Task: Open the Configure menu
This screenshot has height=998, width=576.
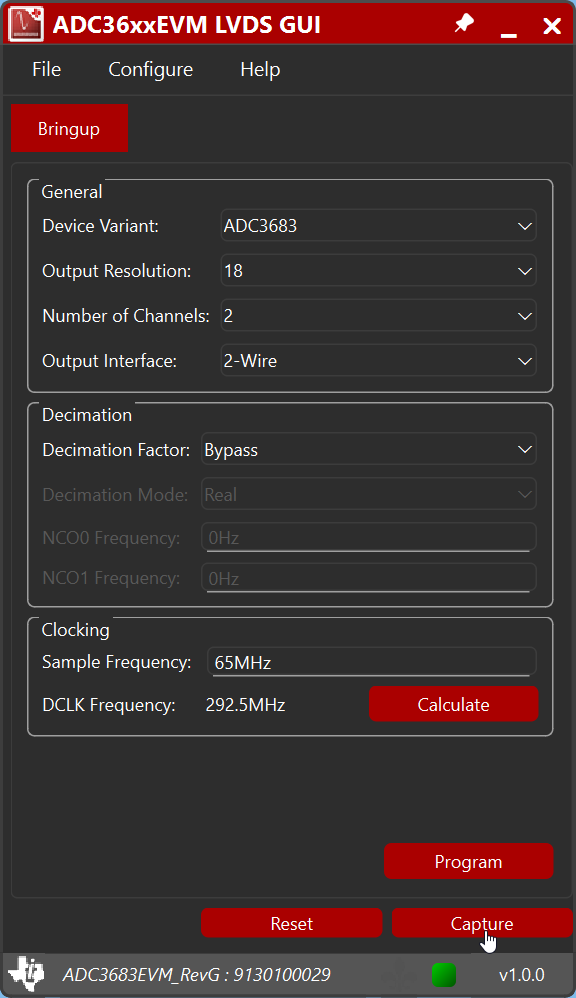Action: pos(150,69)
